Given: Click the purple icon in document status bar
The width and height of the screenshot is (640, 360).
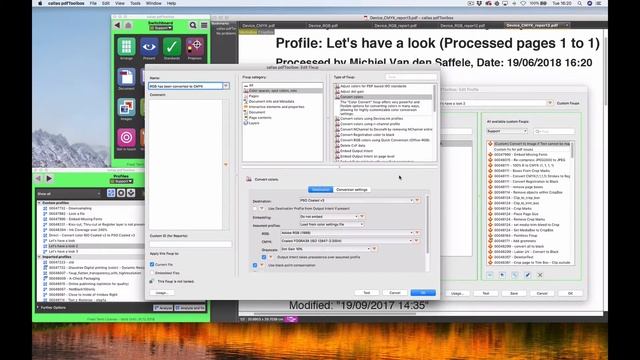Looking at the screenshot, I should 291,319.
